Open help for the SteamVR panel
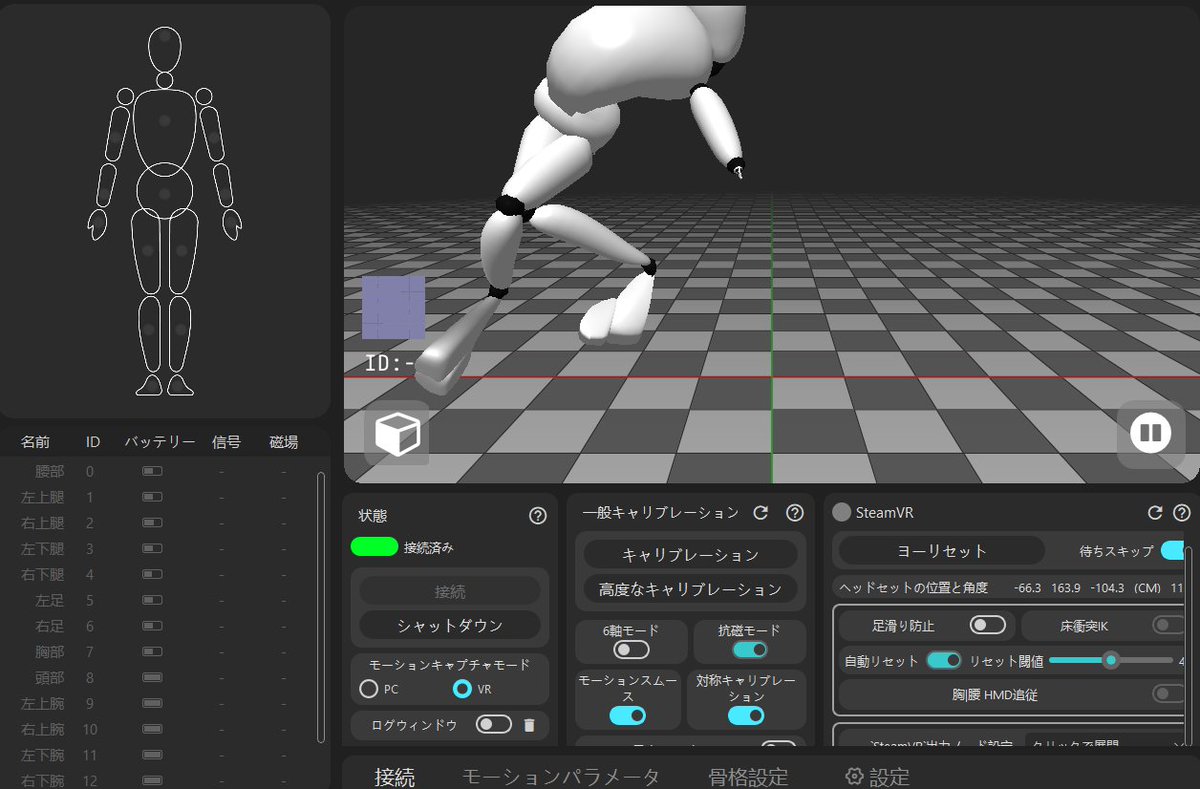This screenshot has height=789, width=1200. [1182, 513]
